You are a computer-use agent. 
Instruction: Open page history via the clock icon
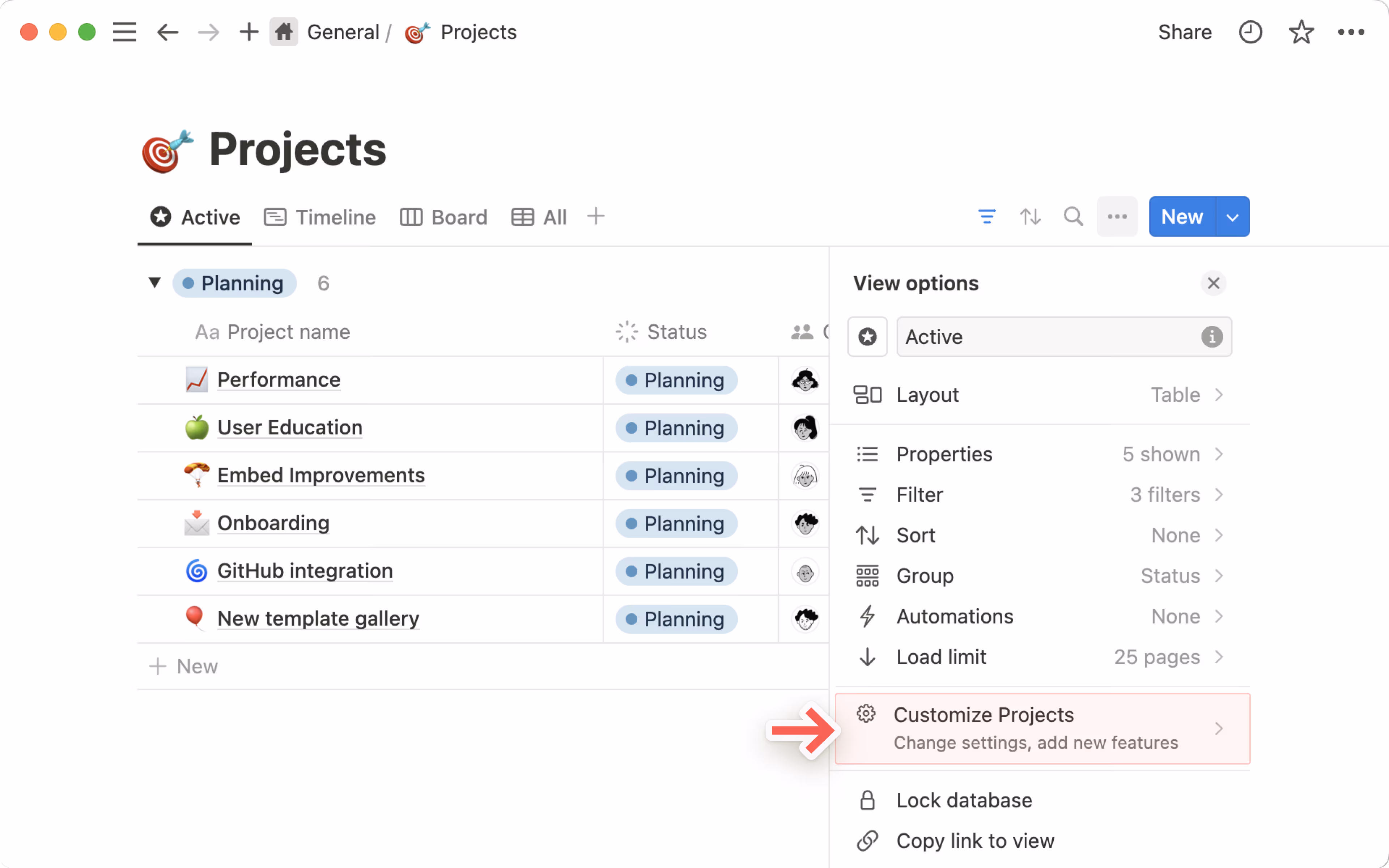click(x=1251, y=32)
